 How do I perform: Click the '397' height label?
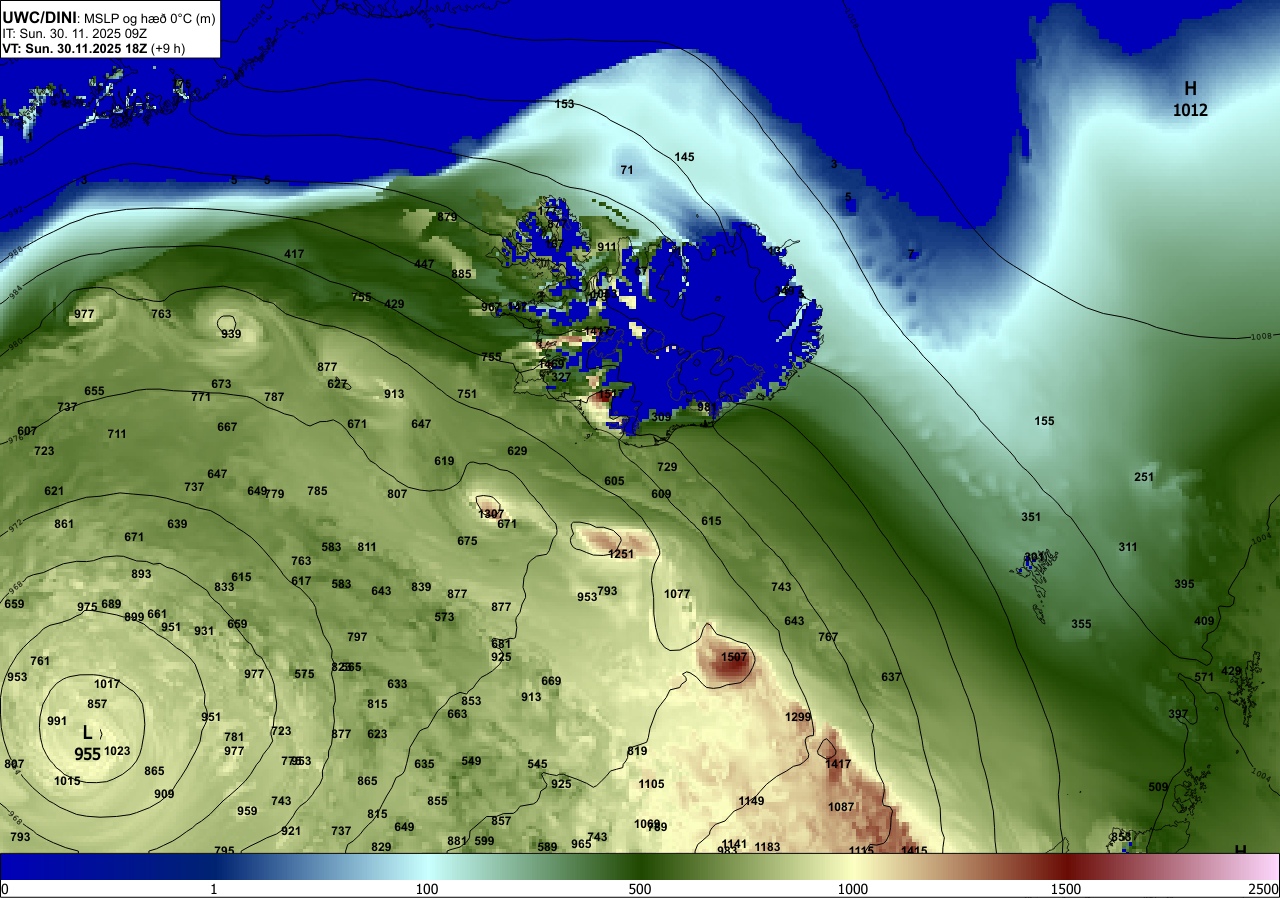pos(1178,714)
